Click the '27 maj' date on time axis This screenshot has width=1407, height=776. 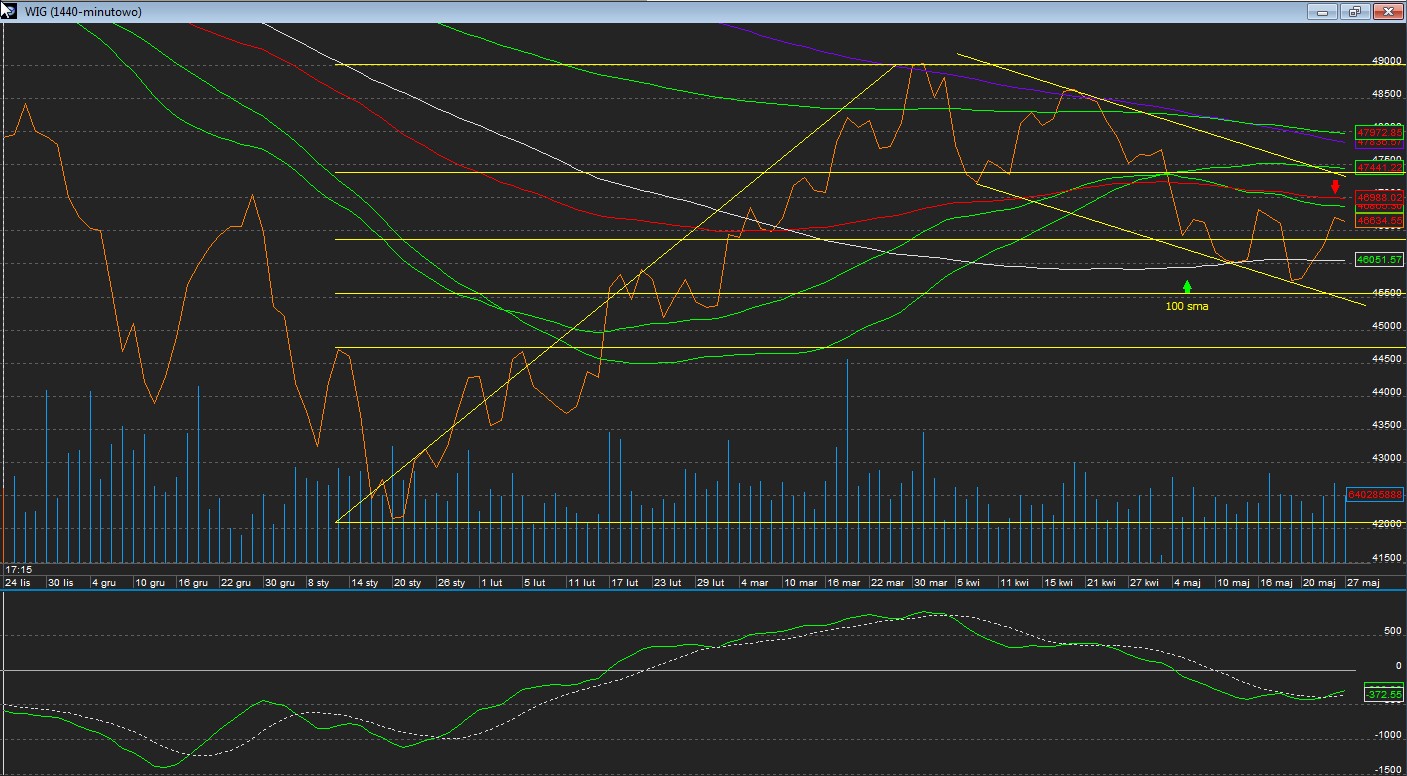point(1363,582)
